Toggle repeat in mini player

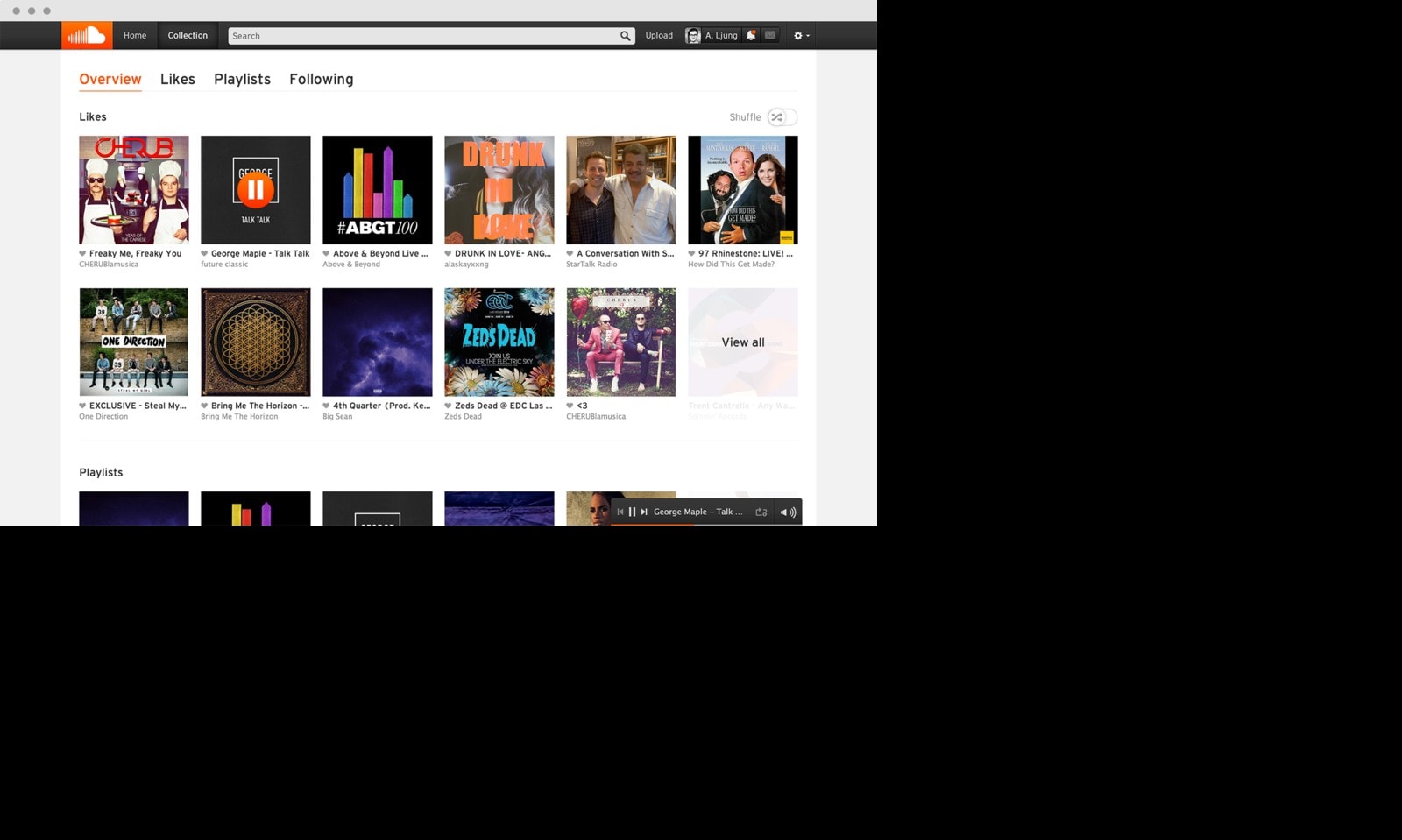[761, 512]
